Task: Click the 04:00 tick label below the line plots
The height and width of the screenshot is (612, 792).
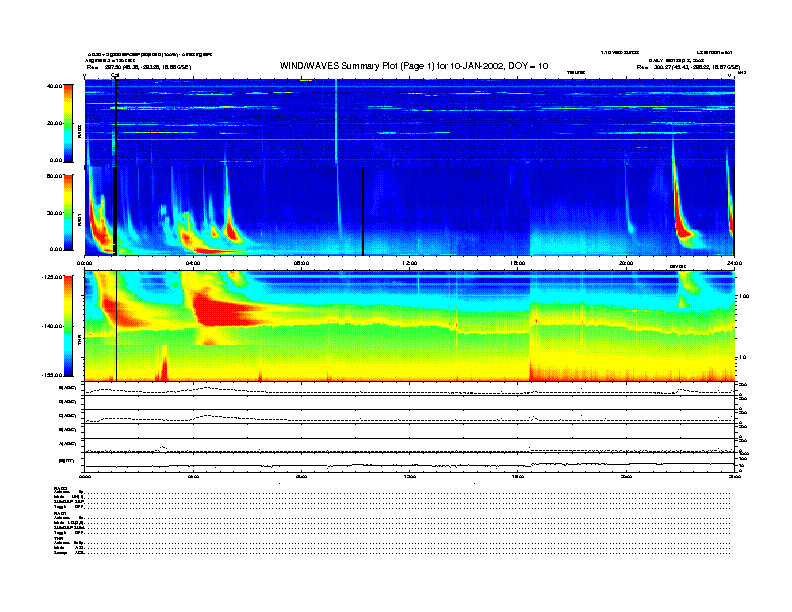Action: pos(193,476)
